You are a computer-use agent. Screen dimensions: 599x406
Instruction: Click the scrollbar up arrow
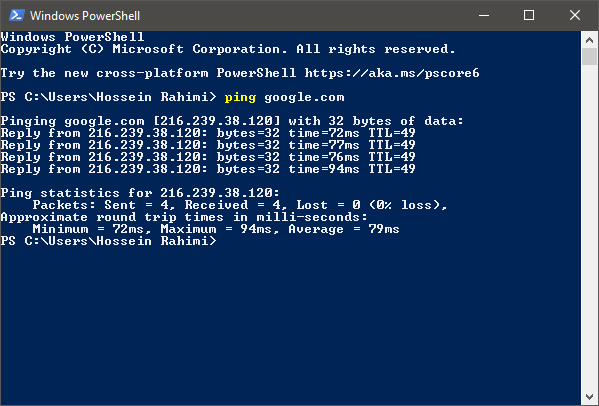[589, 40]
